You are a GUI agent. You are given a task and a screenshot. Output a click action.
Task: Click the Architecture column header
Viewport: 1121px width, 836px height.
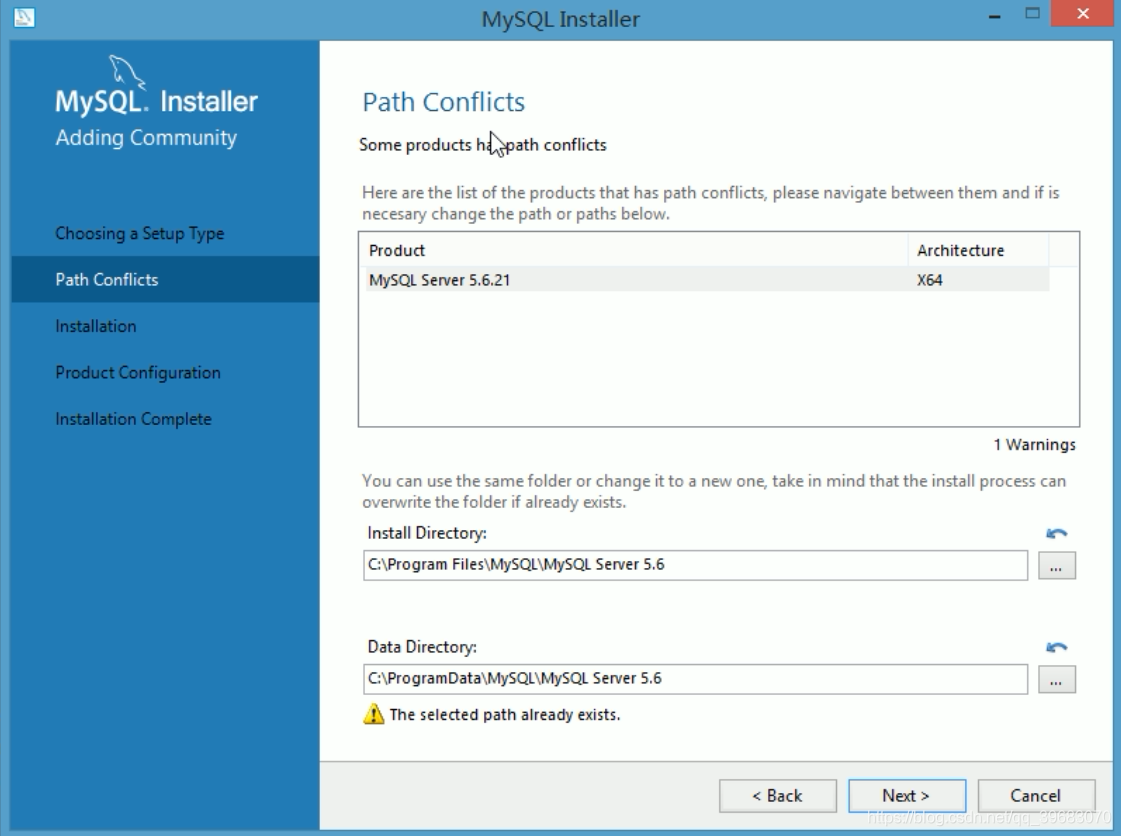(978, 250)
